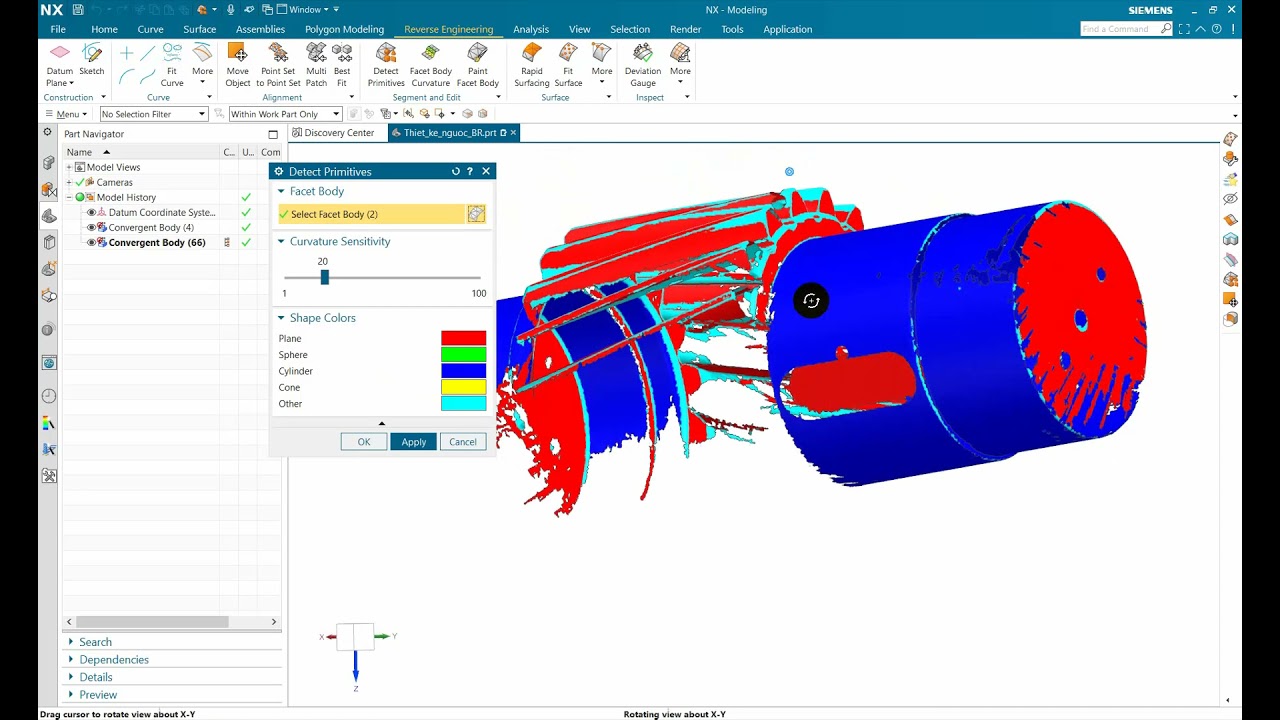Click Cancel in Detect Primitives
Image resolution: width=1280 pixels, height=720 pixels.
[x=463, y=442]
